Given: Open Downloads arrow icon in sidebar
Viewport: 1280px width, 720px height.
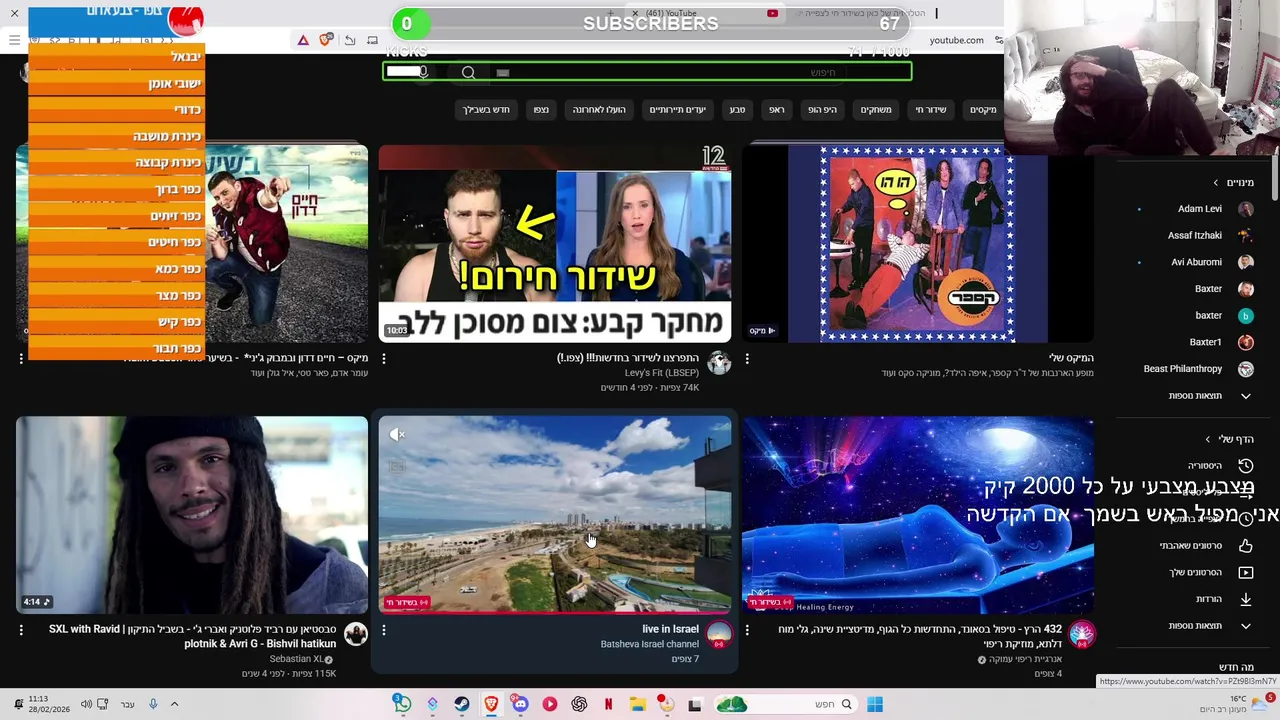Looking at the screenshot, I should pos(1245,599).
